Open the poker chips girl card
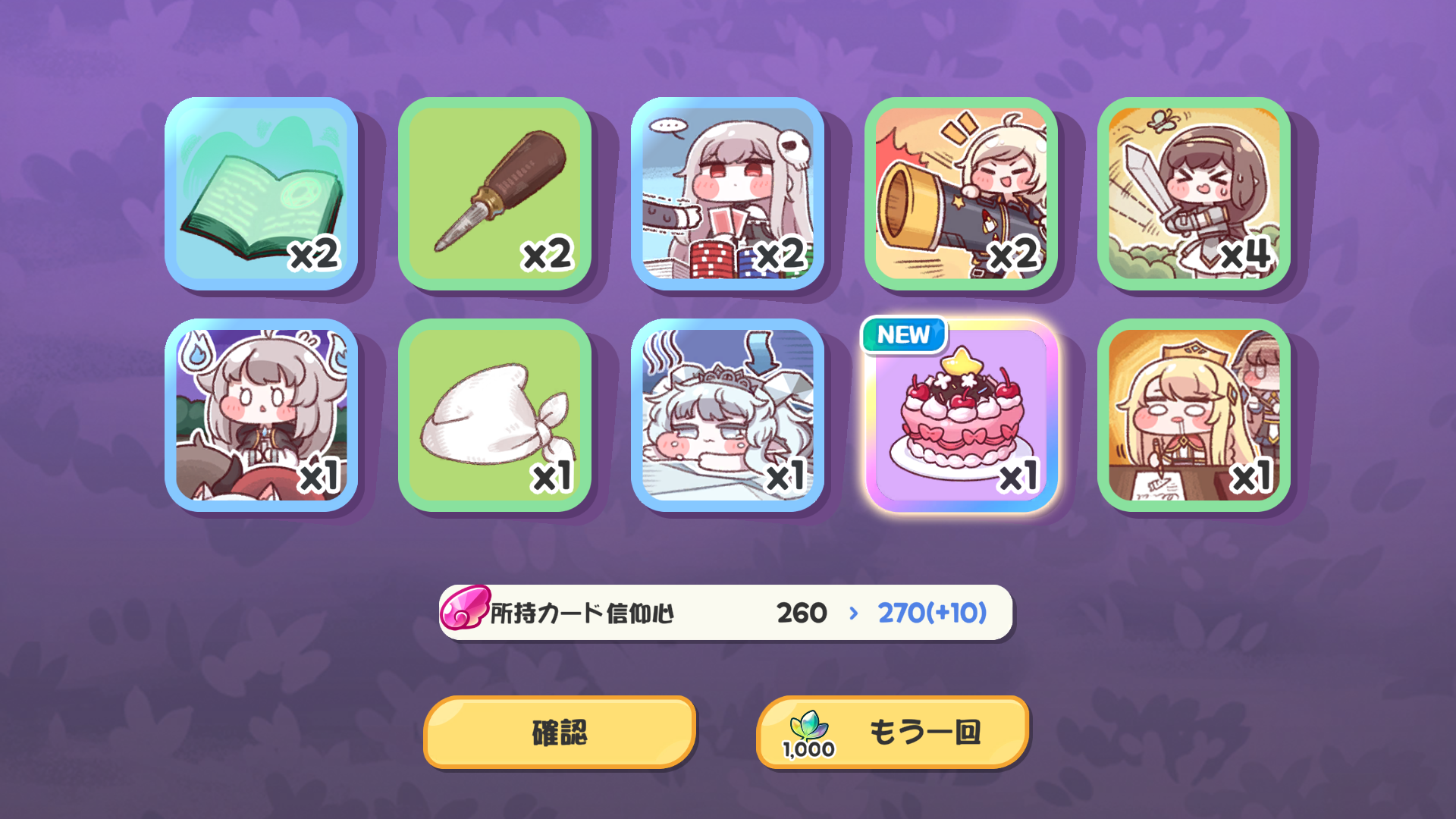 point(727,193)
